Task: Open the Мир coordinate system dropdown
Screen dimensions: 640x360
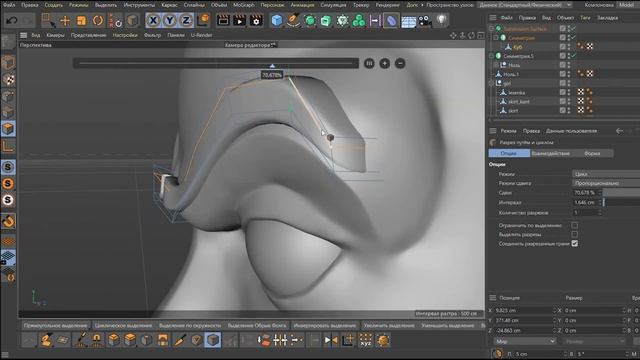Action: point(524,341)
